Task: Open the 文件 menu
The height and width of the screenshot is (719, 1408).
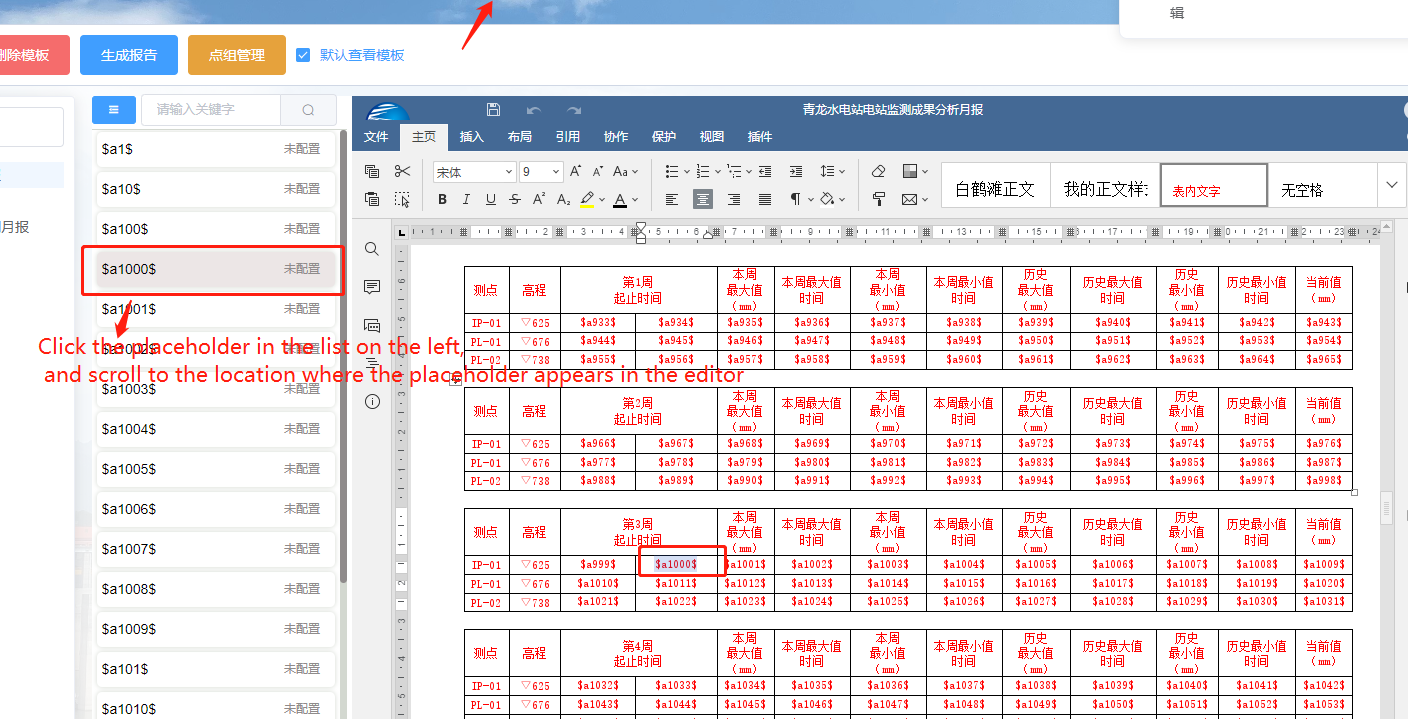Action: [x=376, y=137]
